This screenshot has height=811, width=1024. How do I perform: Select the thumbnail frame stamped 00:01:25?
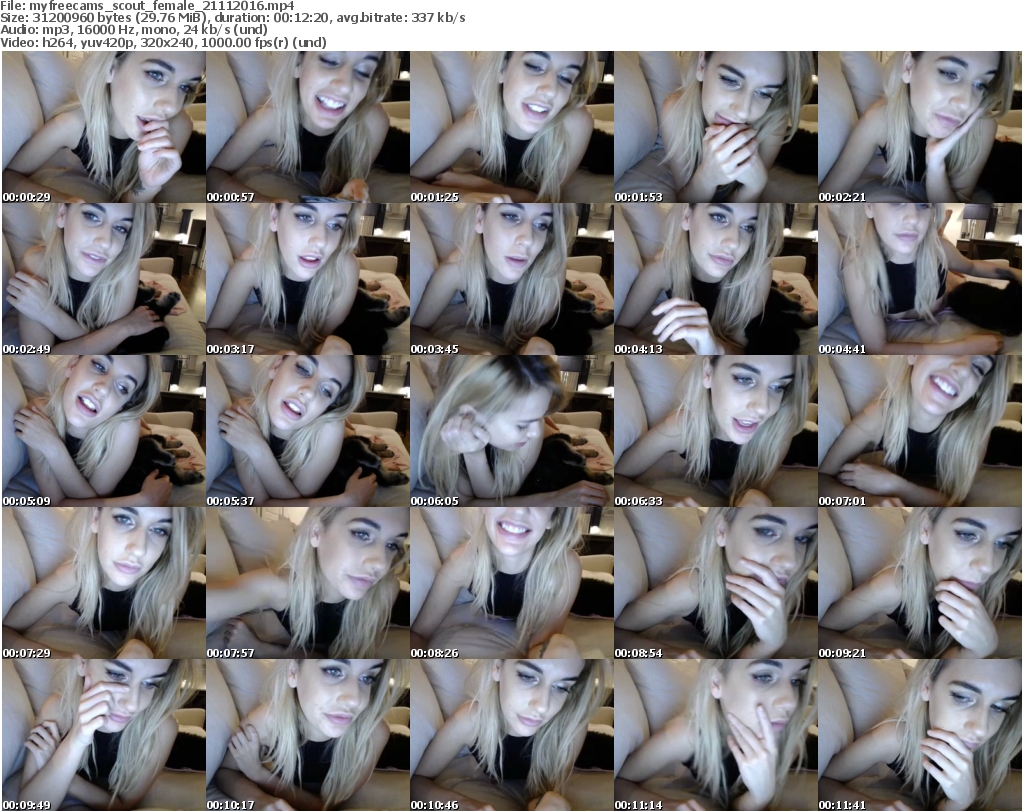512,127
